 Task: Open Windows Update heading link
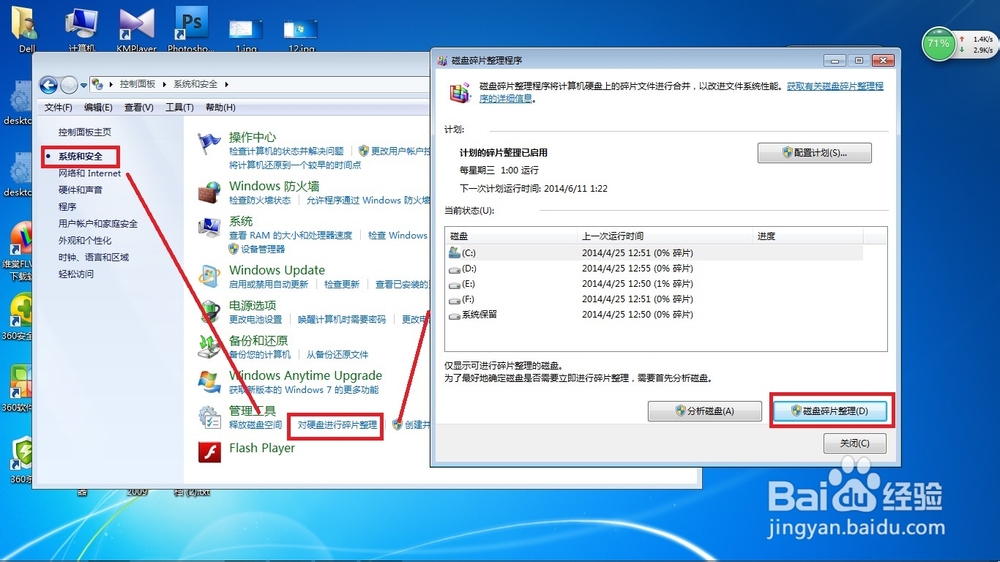pyautogui.click(x=277, y=270)
